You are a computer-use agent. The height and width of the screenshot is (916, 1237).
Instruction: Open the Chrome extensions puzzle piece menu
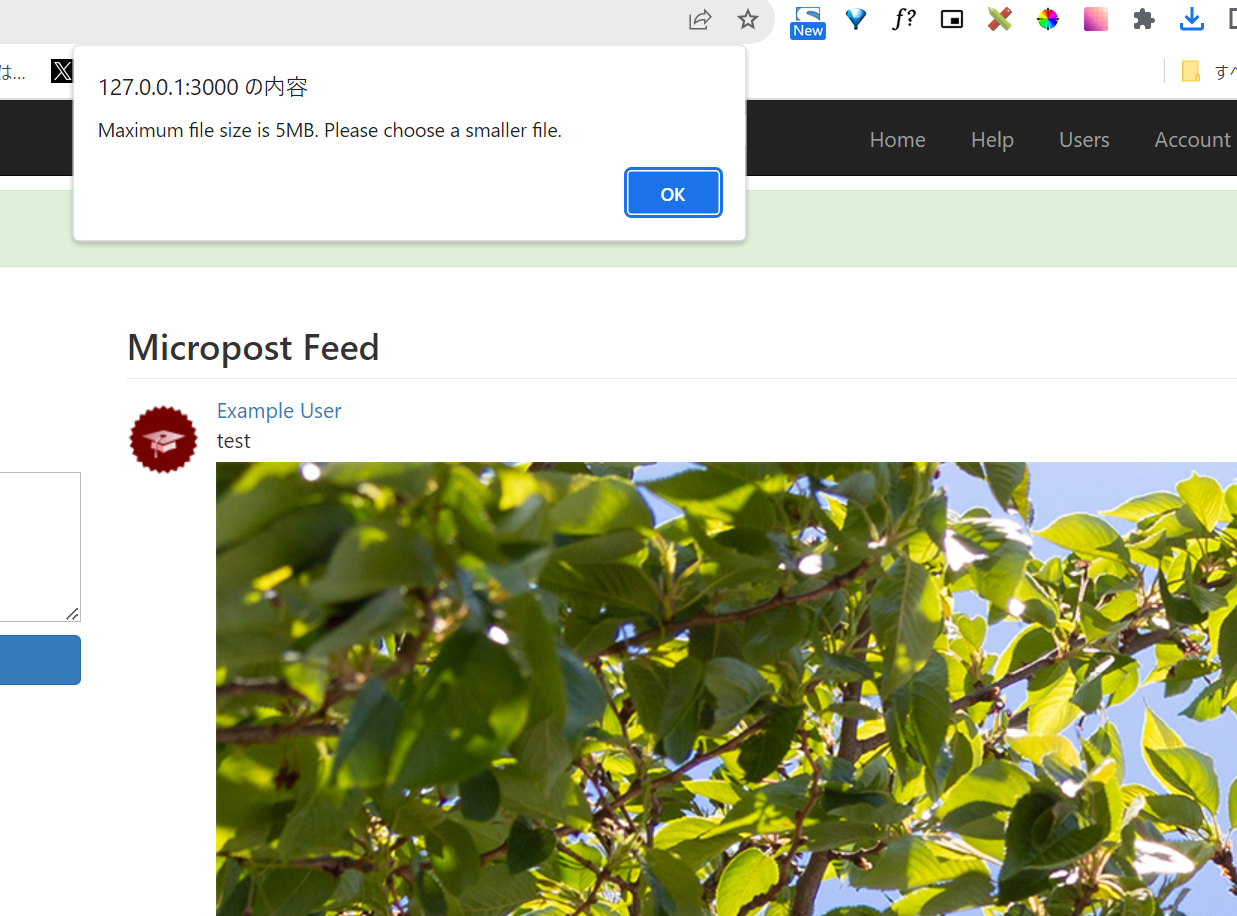[1144, 19]
